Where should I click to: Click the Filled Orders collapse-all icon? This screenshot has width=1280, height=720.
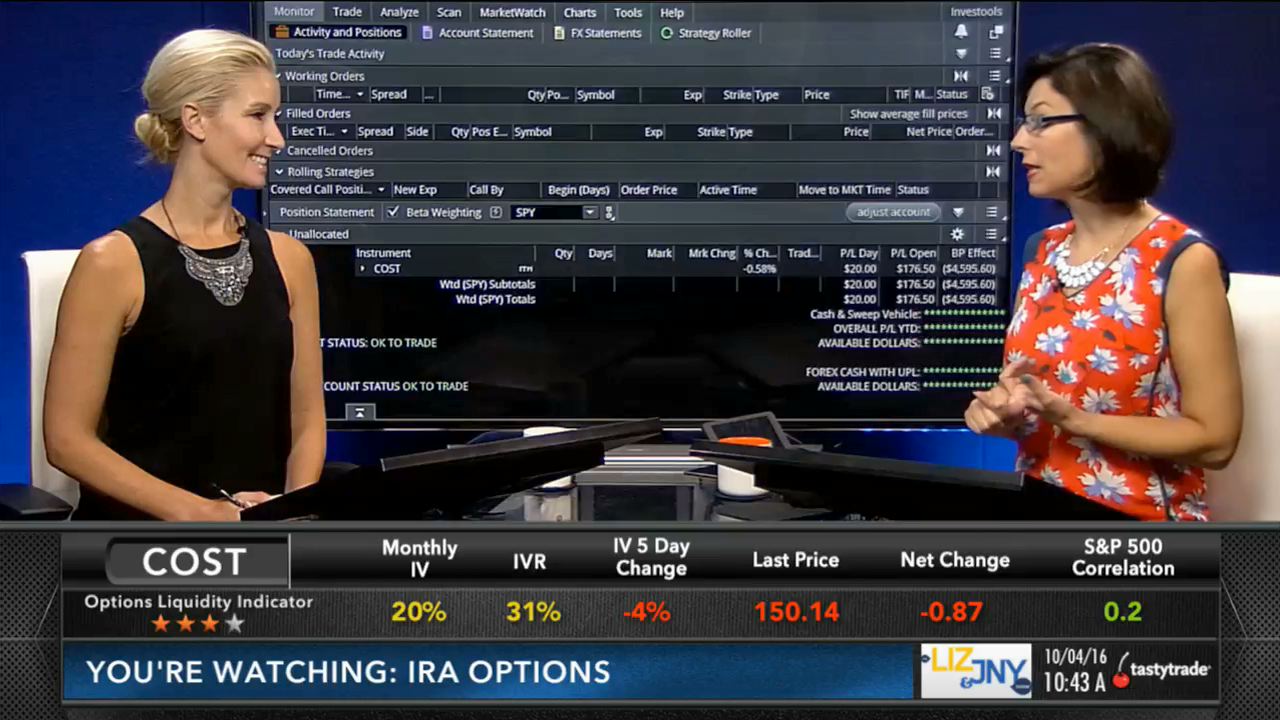click(x=994, y=113)
